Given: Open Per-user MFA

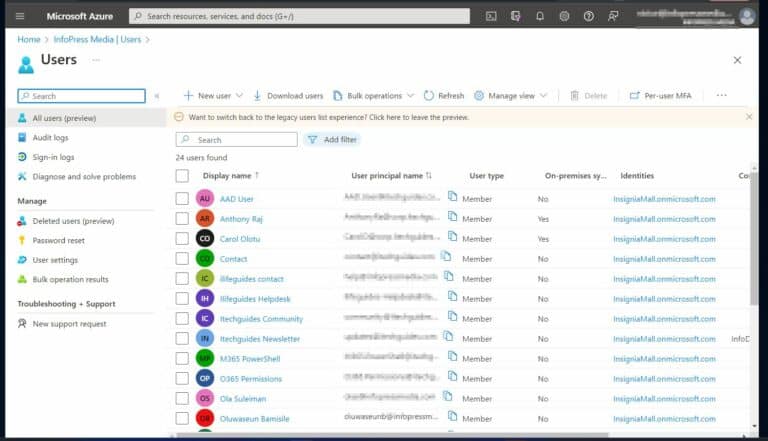Looking at the screenshot, I should pyautogui.click(x=660, y=96).
